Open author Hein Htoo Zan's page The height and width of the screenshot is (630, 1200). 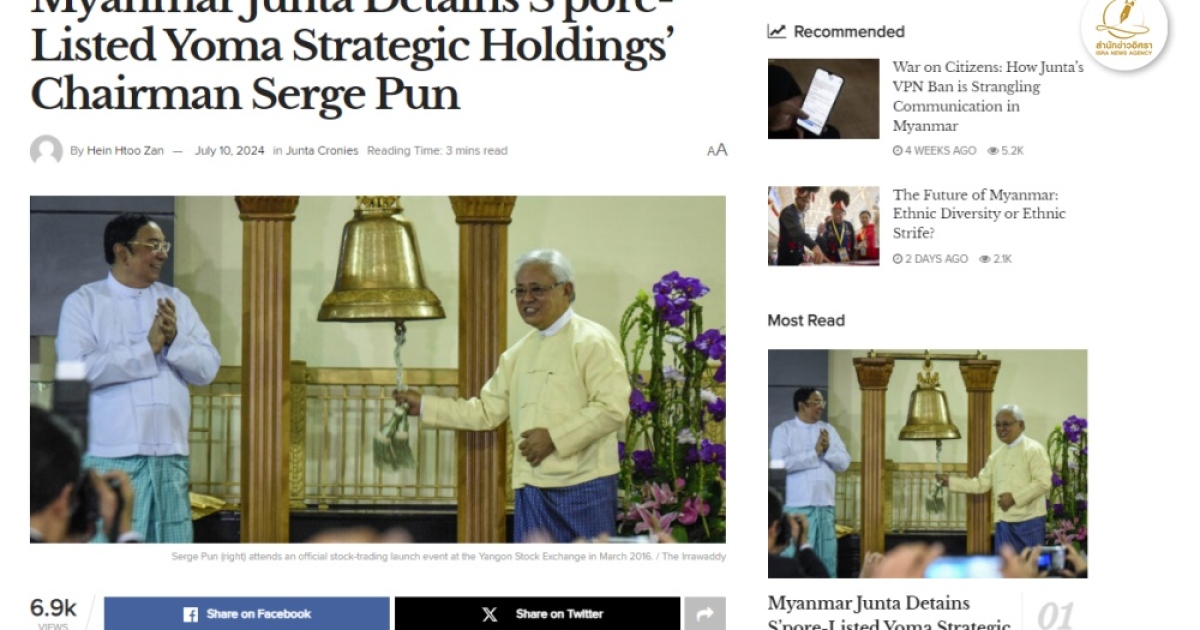[x=125, y=151]
